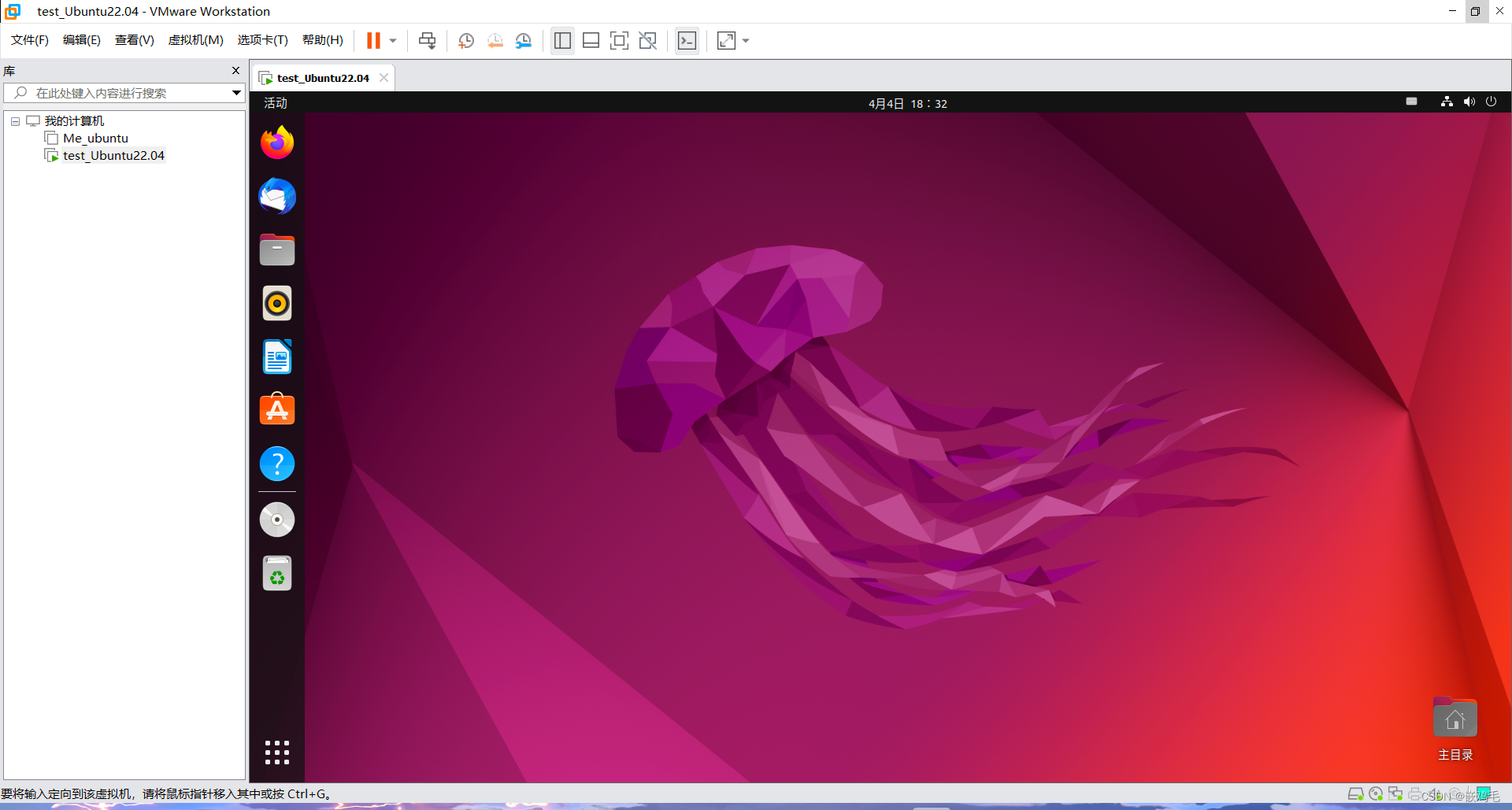Viewport: 1512px width, 810px height.
Task: Click the hard disk status icon
Action: [1356, 794]
